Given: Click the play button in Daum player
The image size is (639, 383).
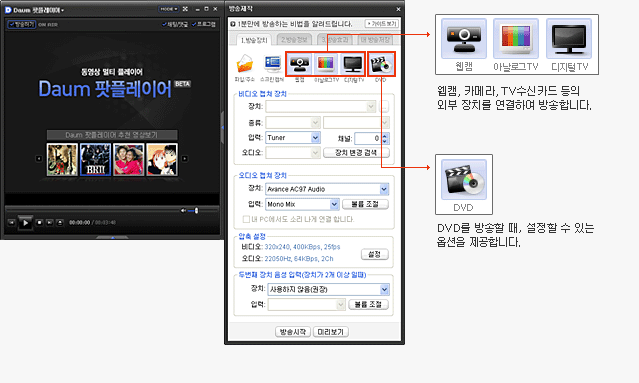Looking at the screenshot, I should click(x=25, y=222).
